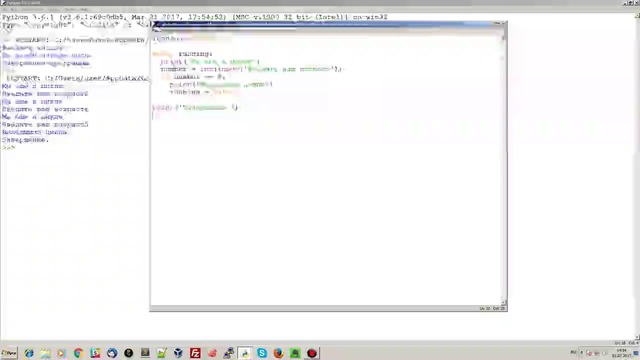Open the colorful S app taskbar icon
The height and width of the screenshot is (360, 640).
point(95,353)
